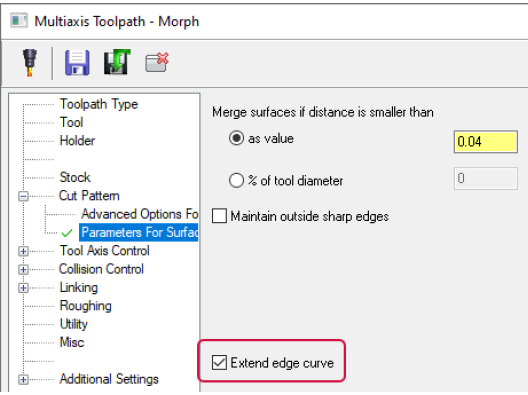Image resolution: width=528 pixels, height=395 pixels.
Task: Select '% of tool diameter' radio option
Action: click(236, 180)
